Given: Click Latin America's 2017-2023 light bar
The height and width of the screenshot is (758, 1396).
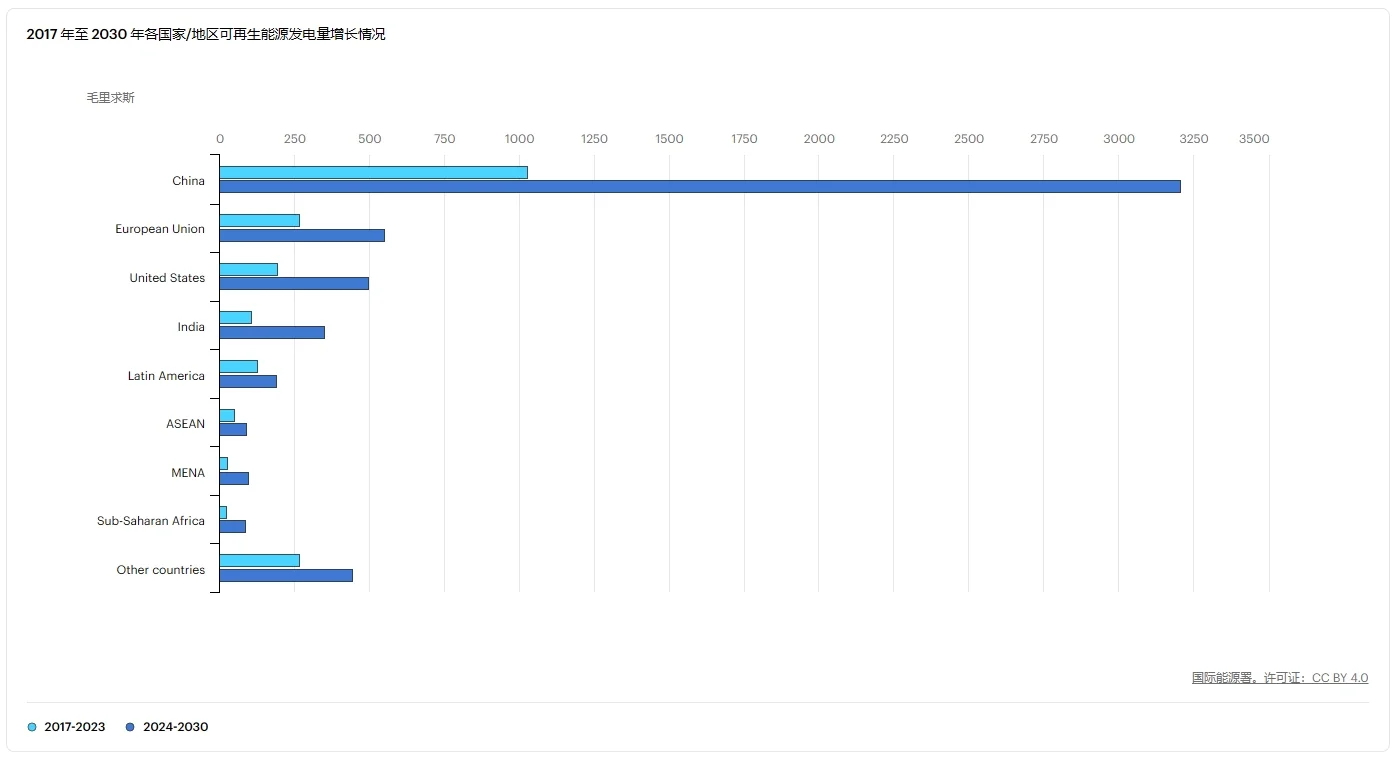Looking at the screenshot, I should click(x=239, y=366).
